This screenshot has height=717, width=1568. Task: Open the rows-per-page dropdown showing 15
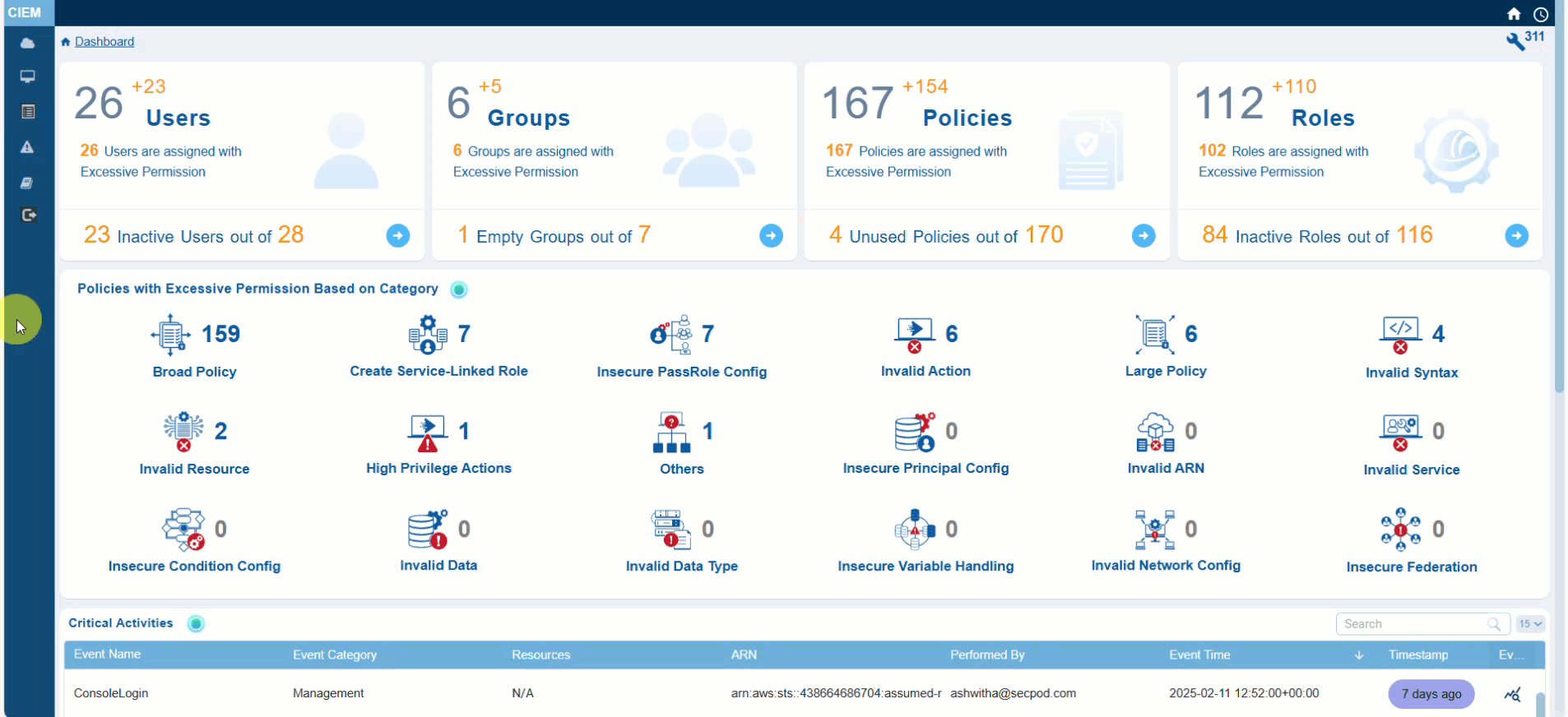1530,624
